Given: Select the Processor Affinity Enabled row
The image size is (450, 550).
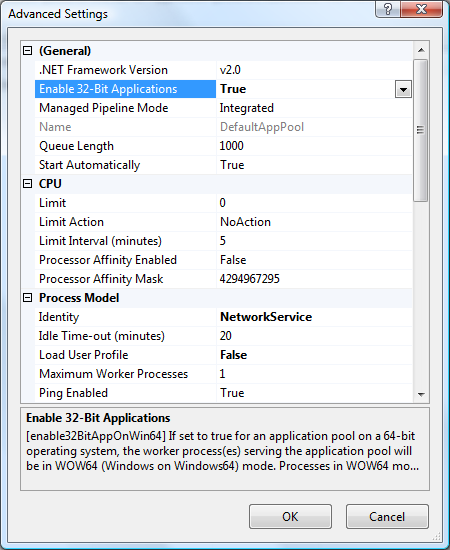Looking at the screenshot, I should click(223, 260).
